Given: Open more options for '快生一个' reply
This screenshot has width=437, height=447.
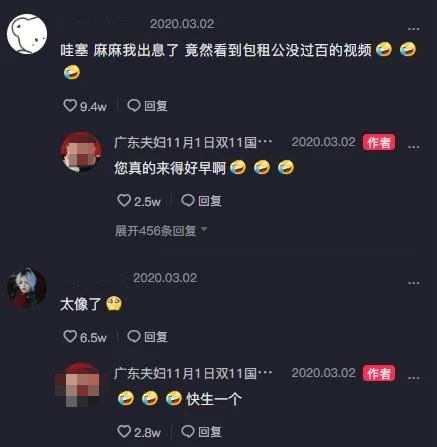Looking at the screenshot, I should coord(414,378).
